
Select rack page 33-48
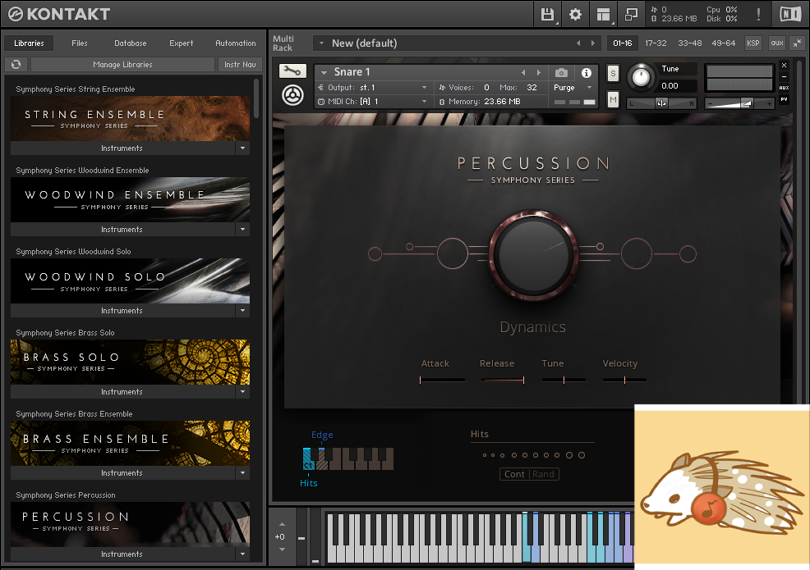[x=690, y=43]
